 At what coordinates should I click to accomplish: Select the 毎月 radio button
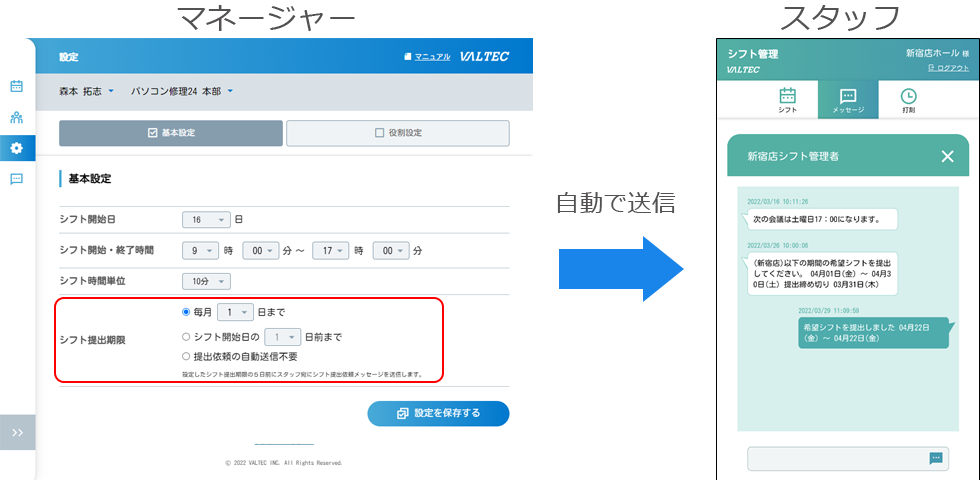coord(186,312)
